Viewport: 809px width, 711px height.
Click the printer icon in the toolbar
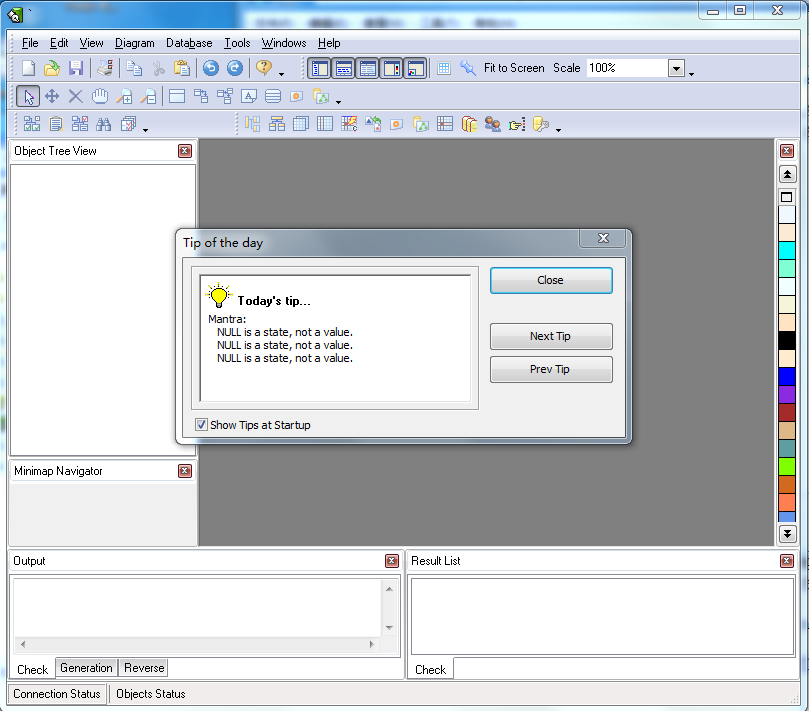(105, 68)
